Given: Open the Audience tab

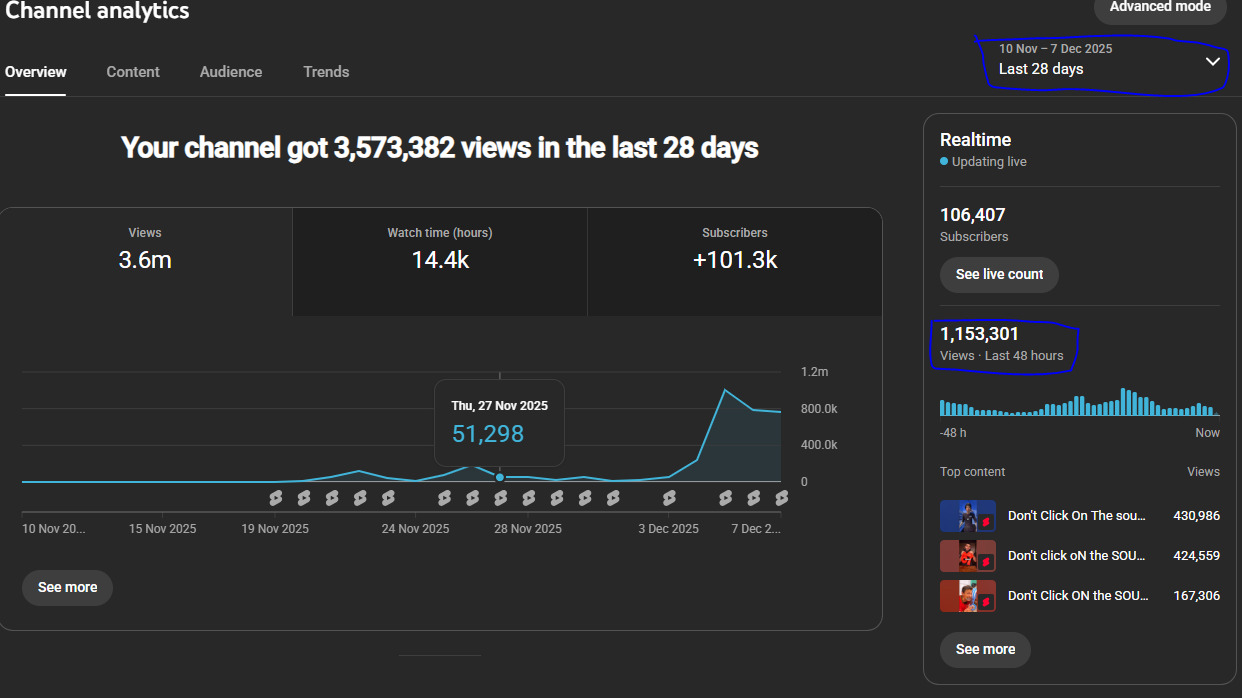Looking at the screenshot, I should 231,72.
